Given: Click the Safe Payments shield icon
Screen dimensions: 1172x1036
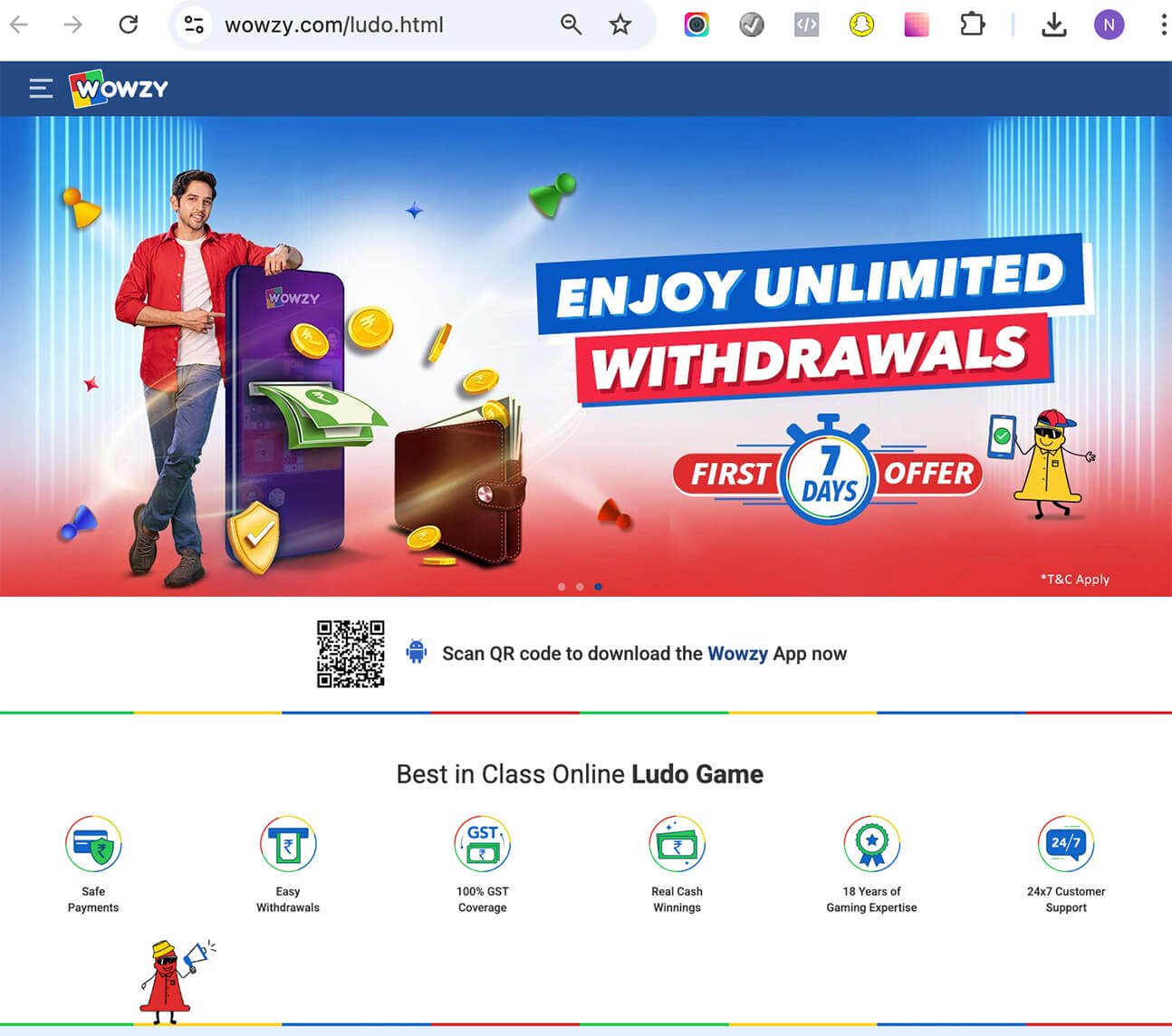Looking at the screenshot, I should tap(93, 844).
